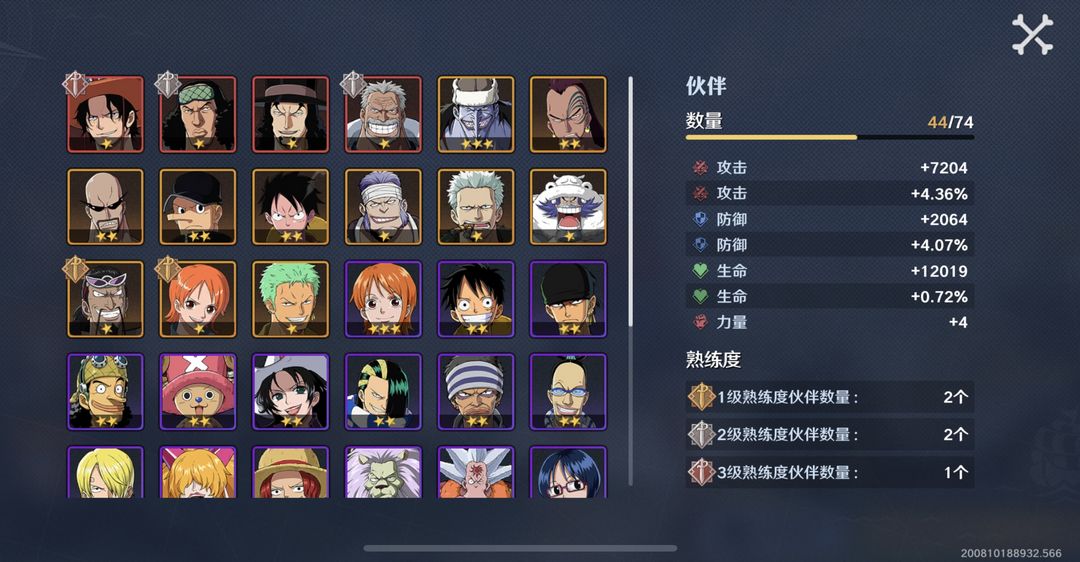The image size is (1080, 562).
Task: Open Nami portrait in purple frame
Action: pos(383,299)
